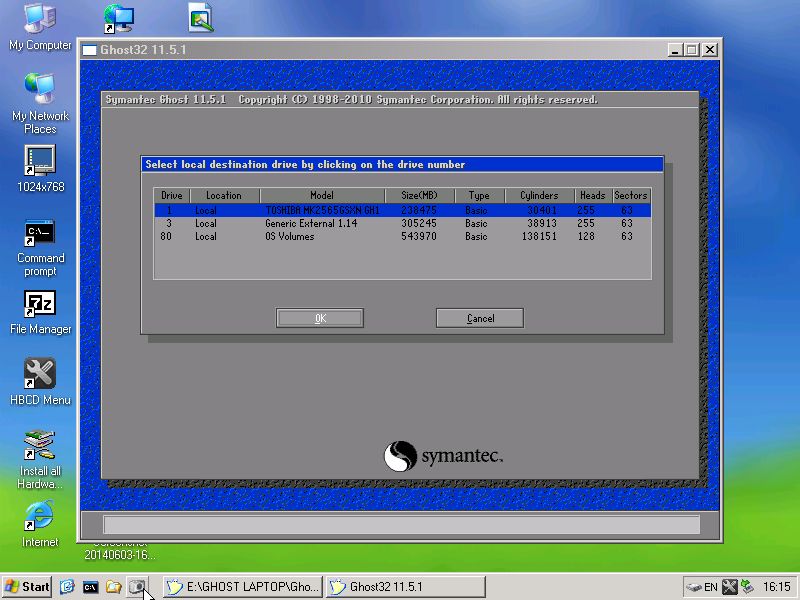Switch to E:\GHOST LAPTOP taskbar window
This screenshot has width=800, height=600.
(x=243, y=587)
